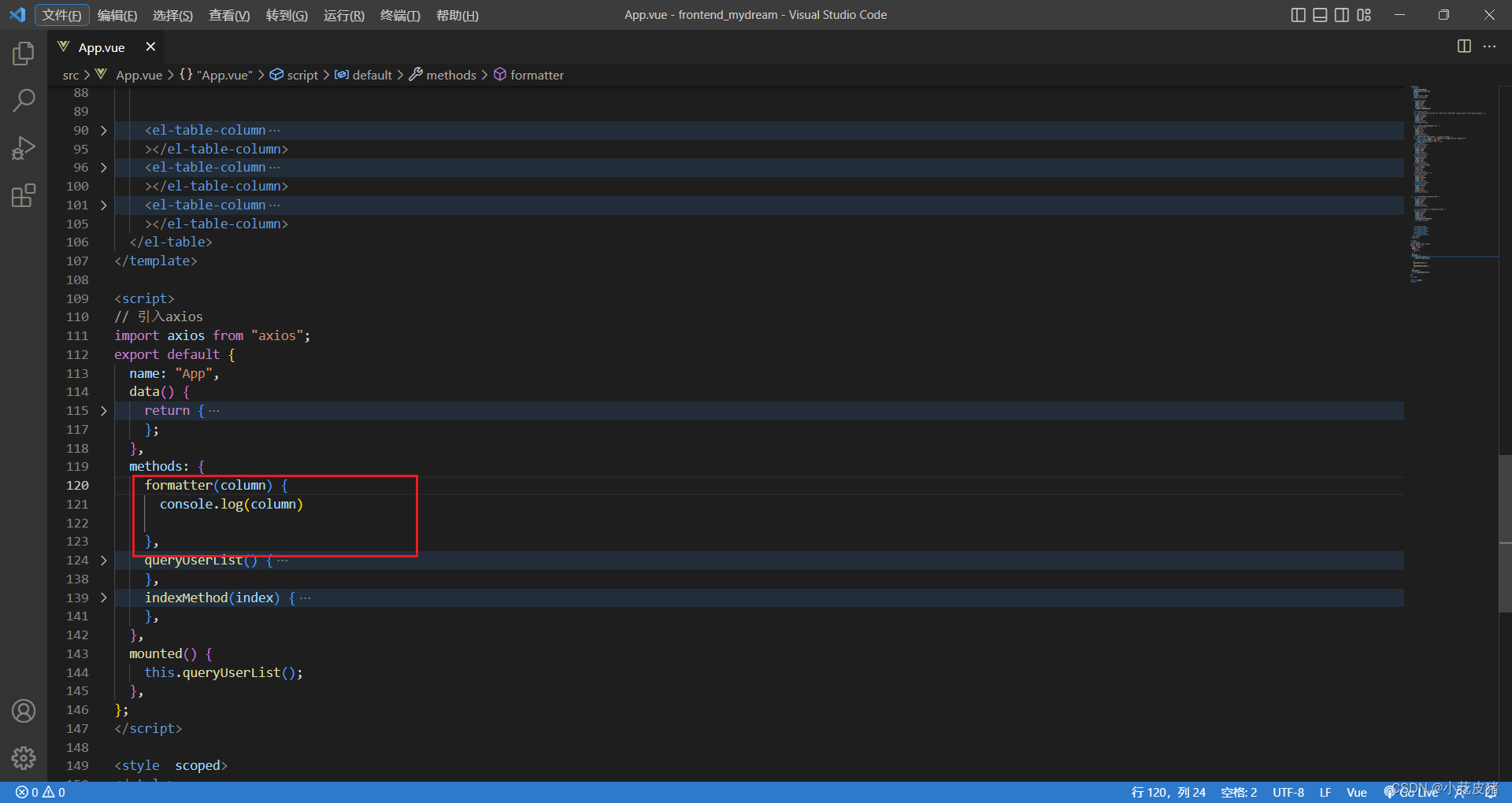Click the this.queryUserList(); line
This screenshot has height=803, width=1512.
pyautogui.click(x=224, y=673)
